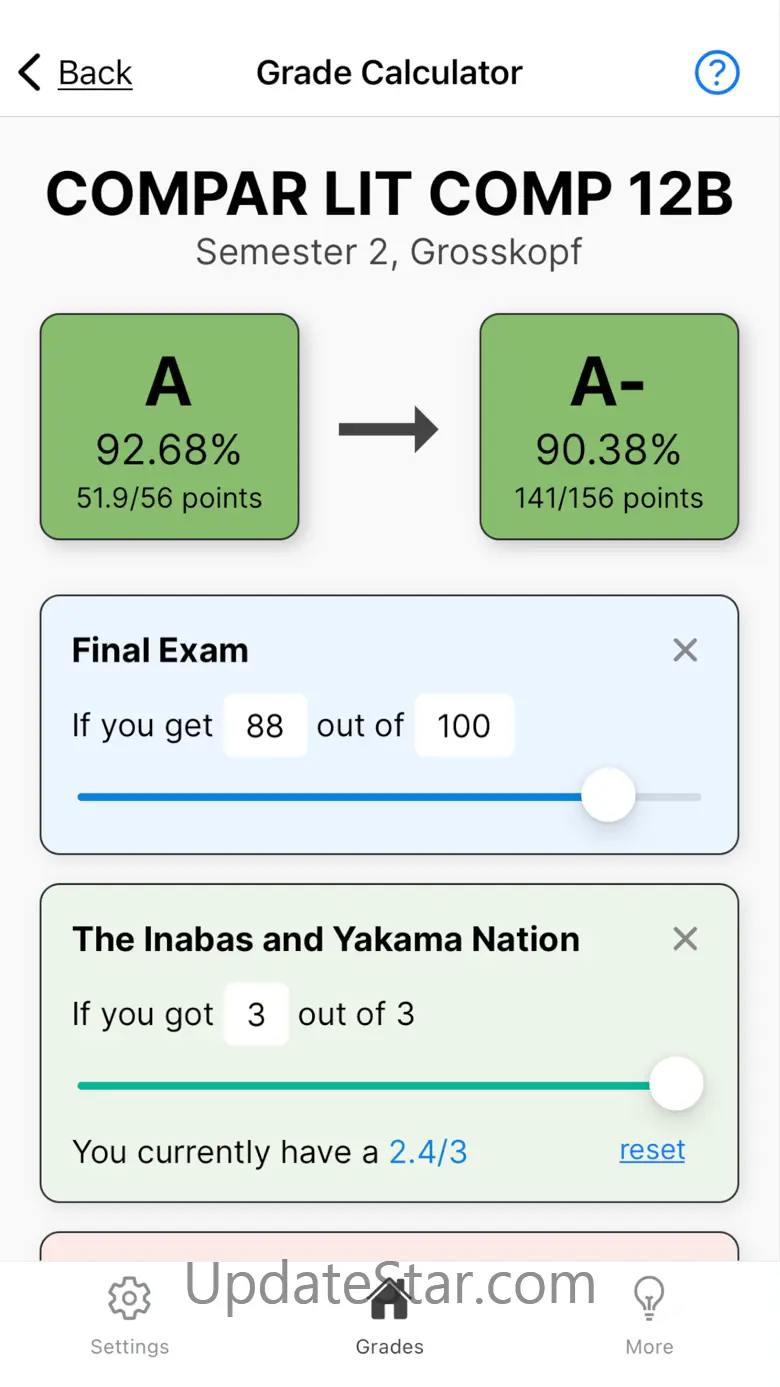780x1387 pixels.
Task: Remove the Final Exam card
Action: (x=685, y=651)
